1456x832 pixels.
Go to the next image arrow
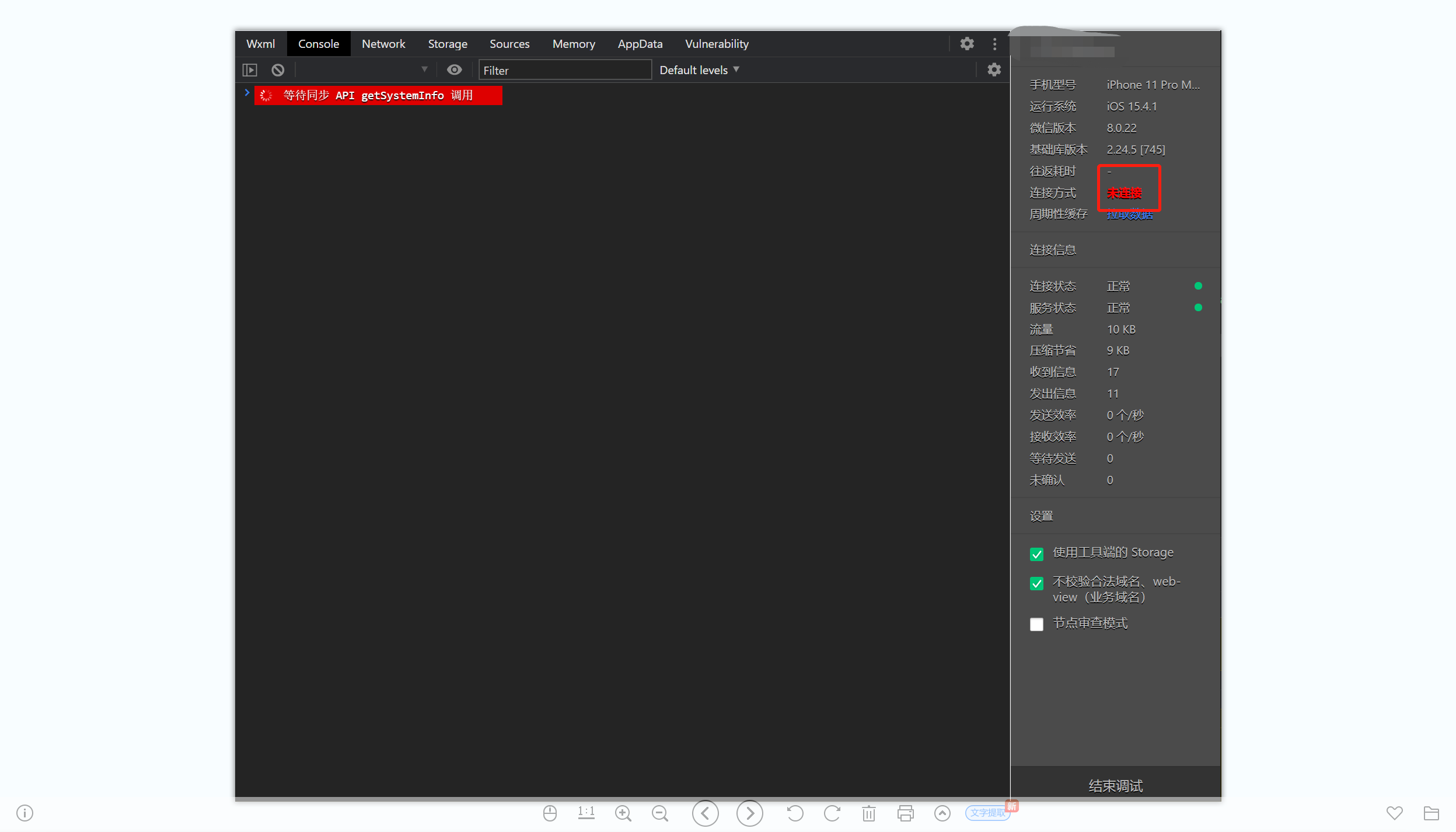pyautogui.click(x=749, y=813)
